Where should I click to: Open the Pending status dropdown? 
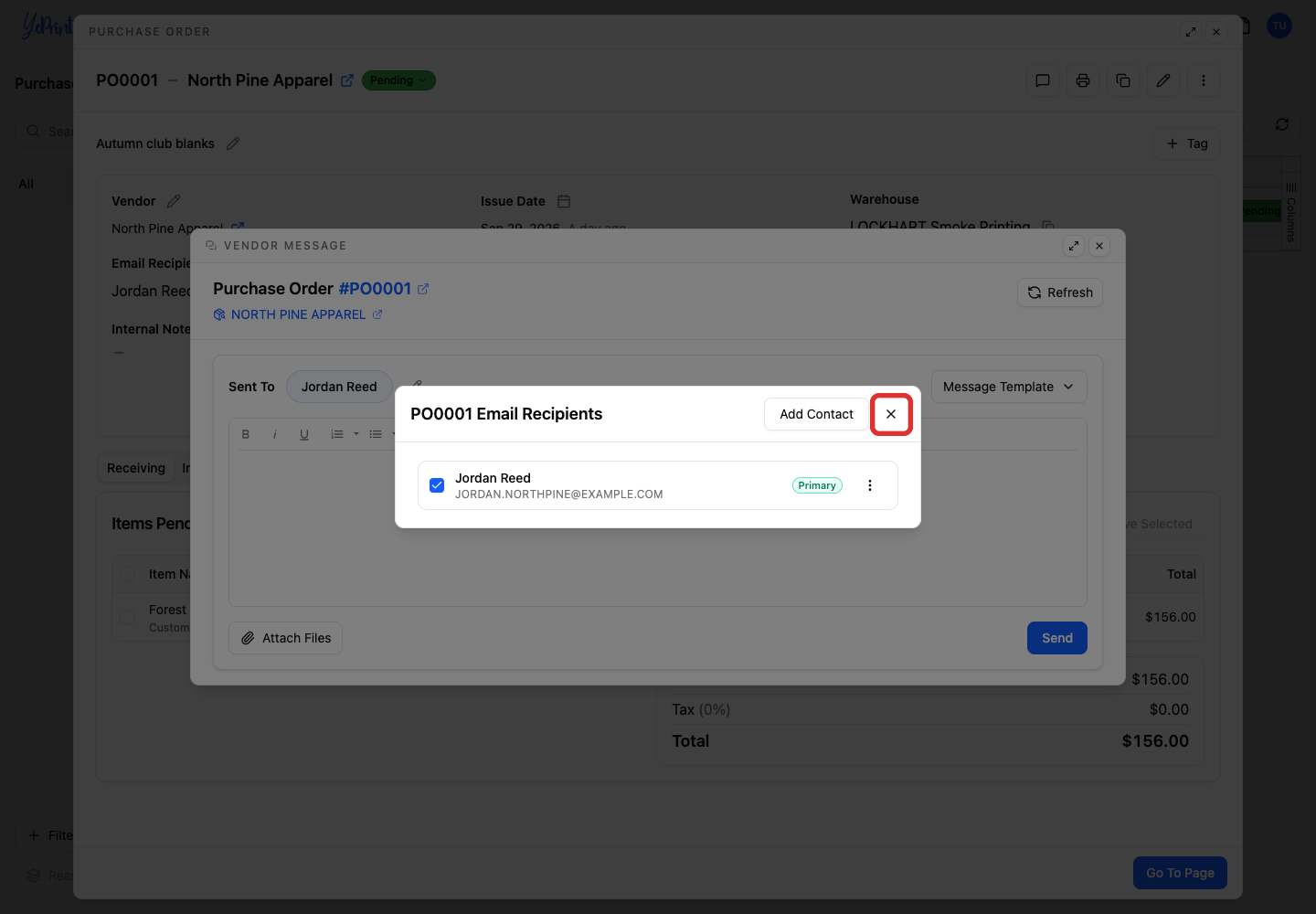click(398, 80)
